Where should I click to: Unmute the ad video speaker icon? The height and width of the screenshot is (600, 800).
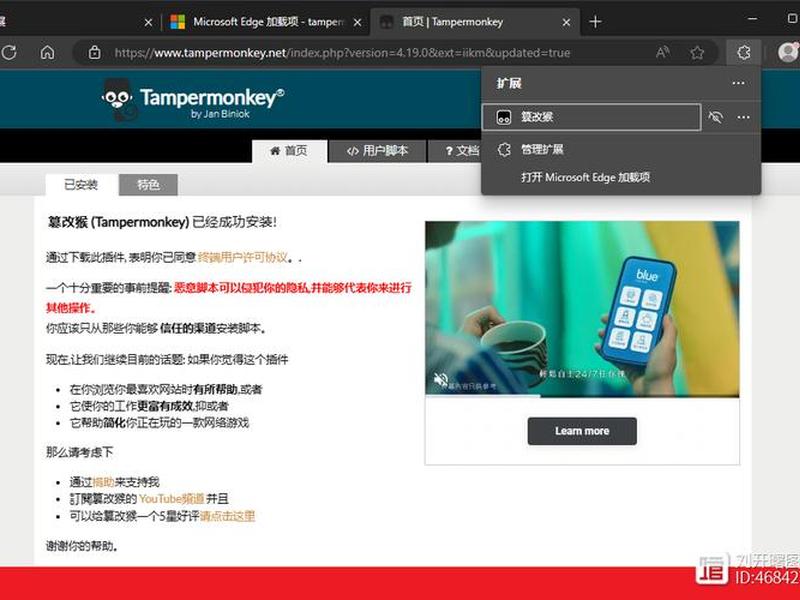pyautogui.click(x=440, y=380)
